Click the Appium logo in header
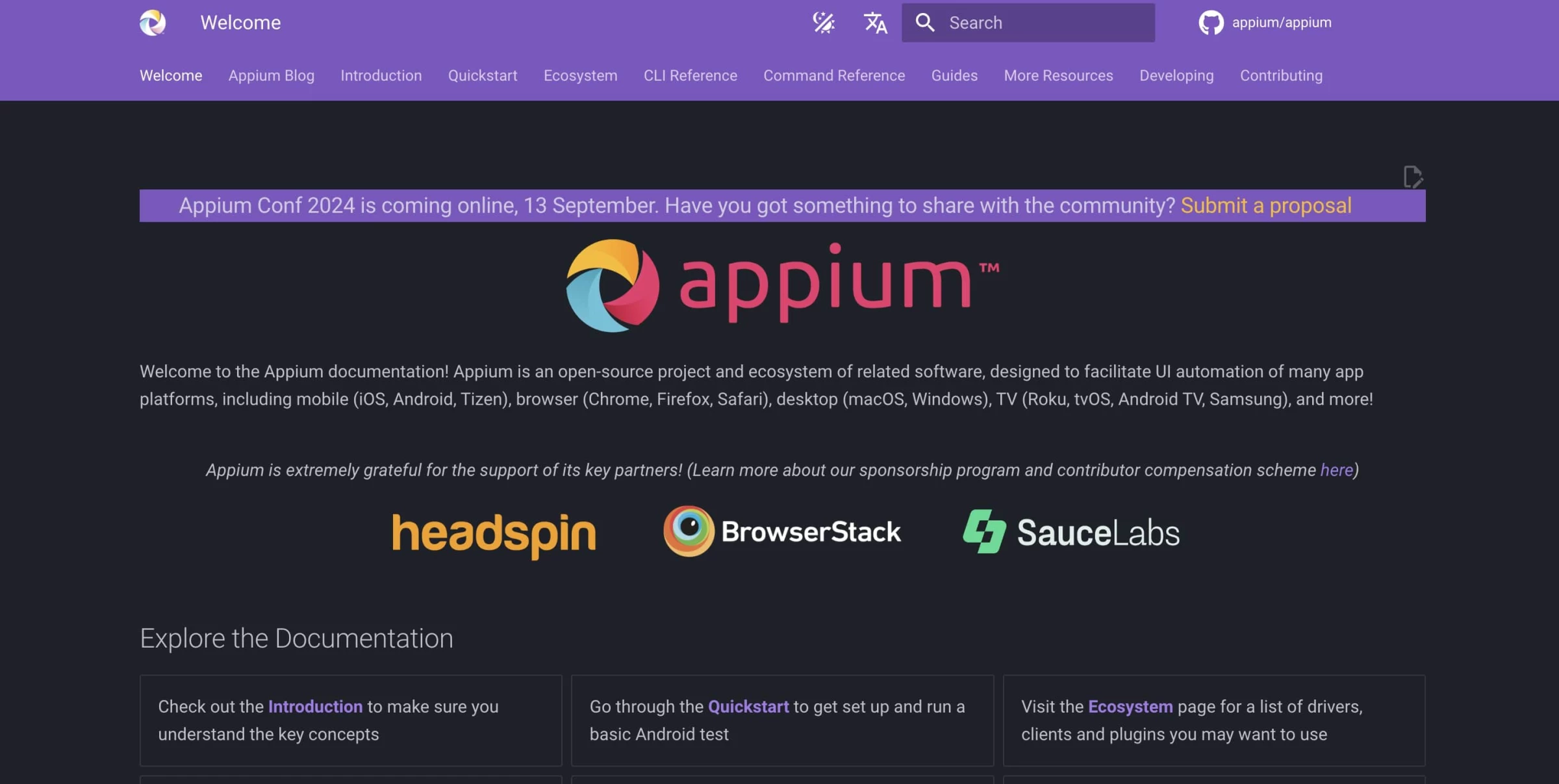The image size is (1559, 784). click(153, 23)
